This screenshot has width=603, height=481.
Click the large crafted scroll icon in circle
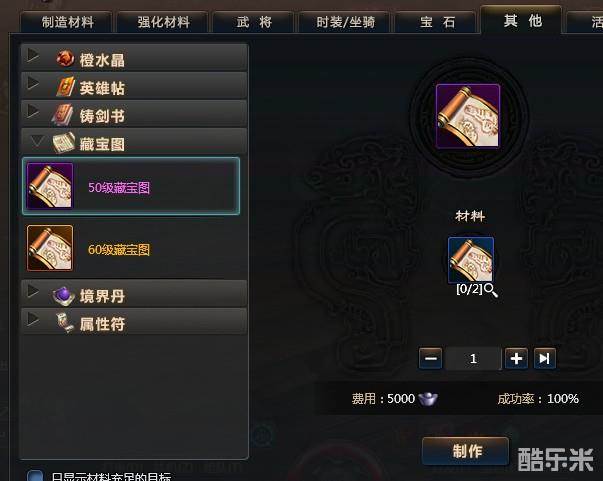click(468, 116)
